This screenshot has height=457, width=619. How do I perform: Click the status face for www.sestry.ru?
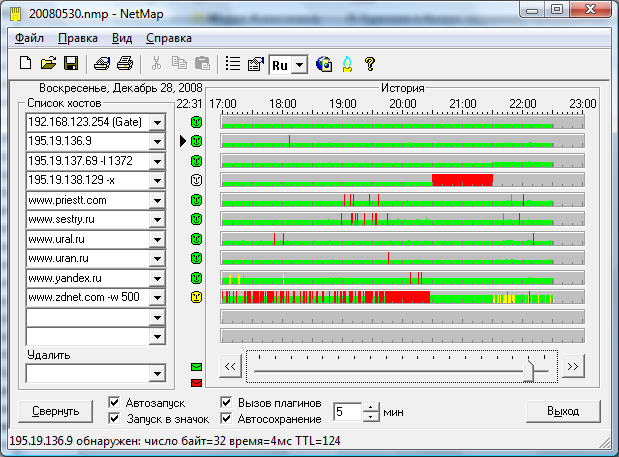[x=196, y=219]
